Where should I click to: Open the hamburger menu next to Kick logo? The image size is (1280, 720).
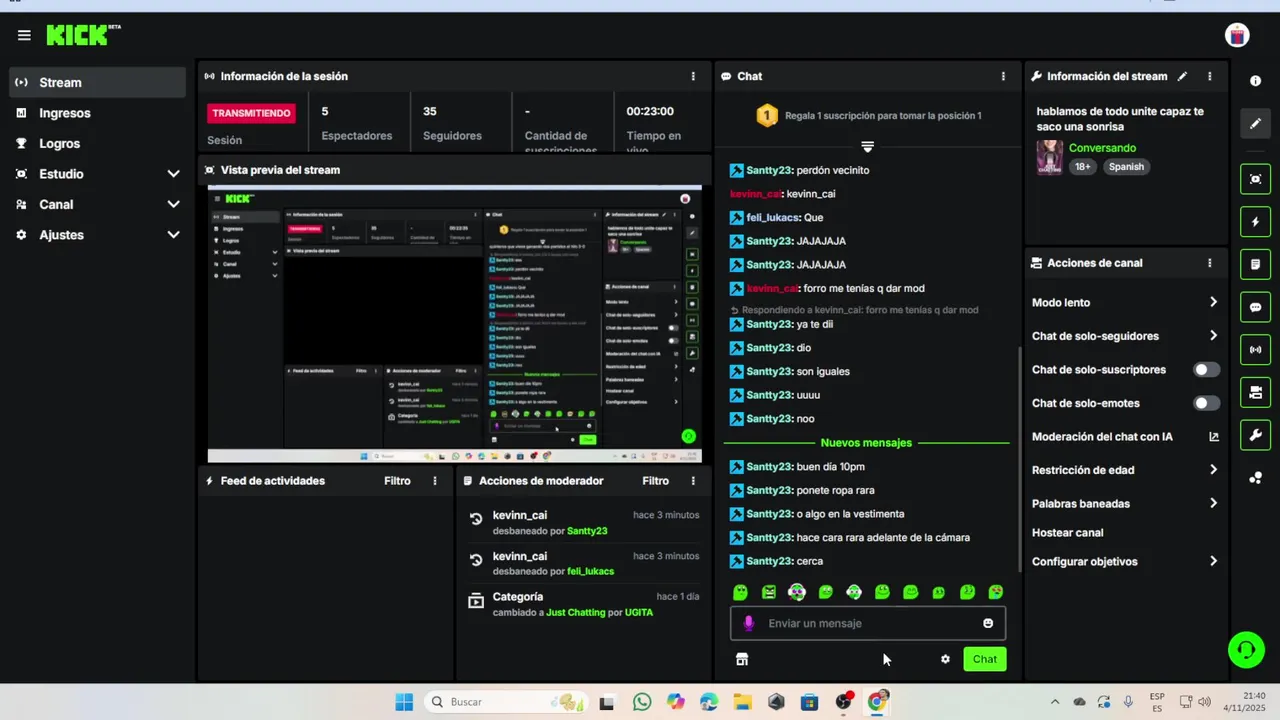pyautogui.click(x=24, y=35)
